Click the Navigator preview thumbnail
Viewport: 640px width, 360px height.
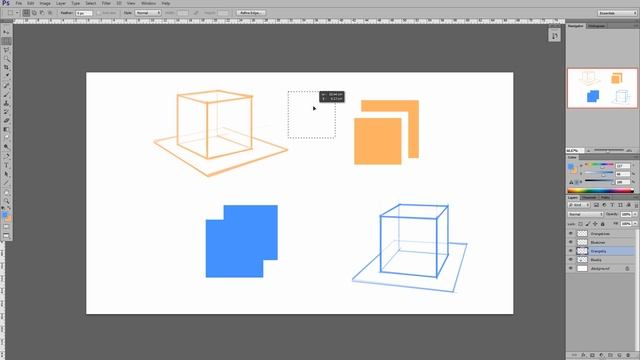click(x=602, y=88)
